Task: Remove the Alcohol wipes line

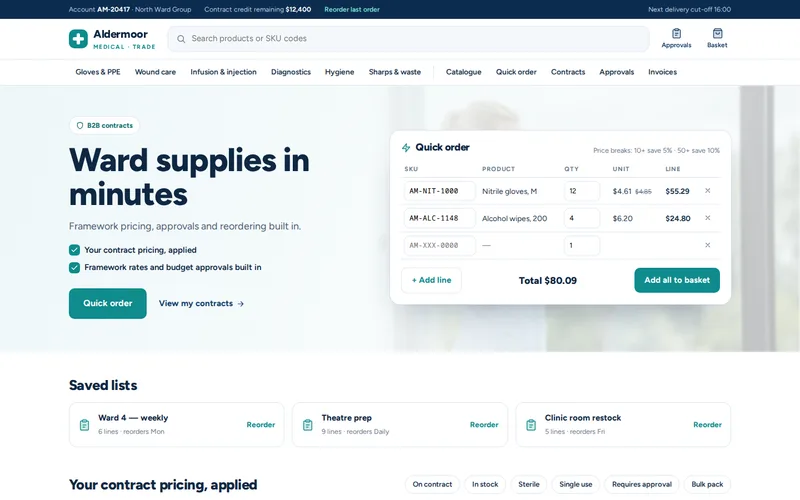Action: coord(708,218)
